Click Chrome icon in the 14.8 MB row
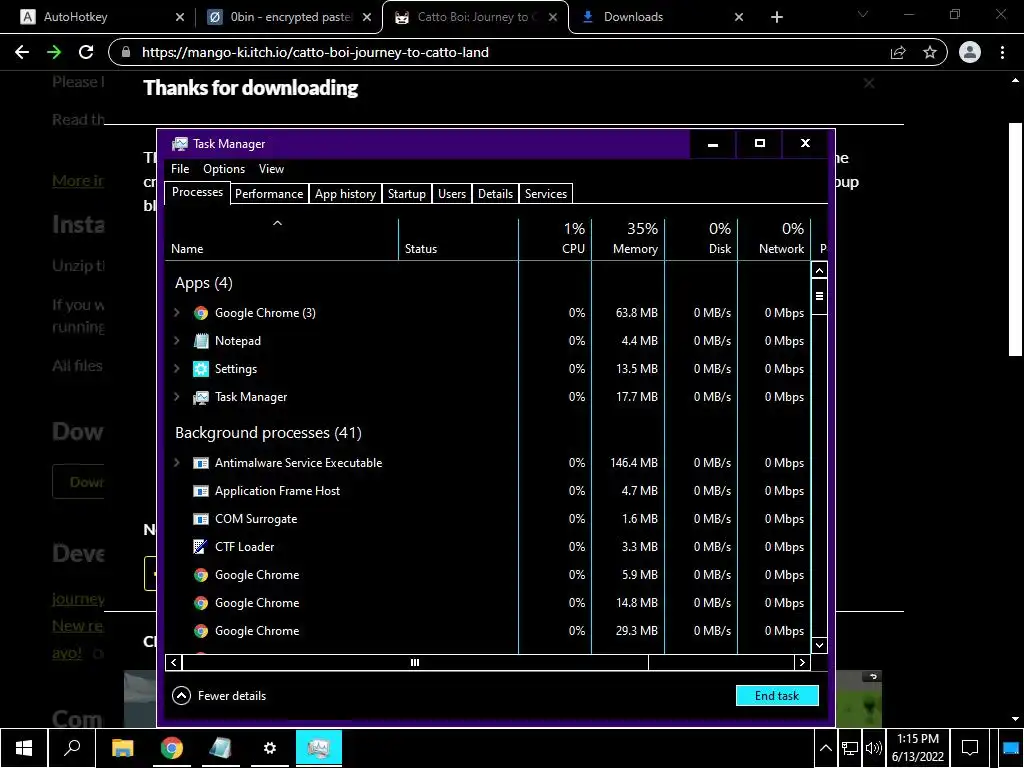The height and width of the screenshot is (768, 1024). coord(200,603)
